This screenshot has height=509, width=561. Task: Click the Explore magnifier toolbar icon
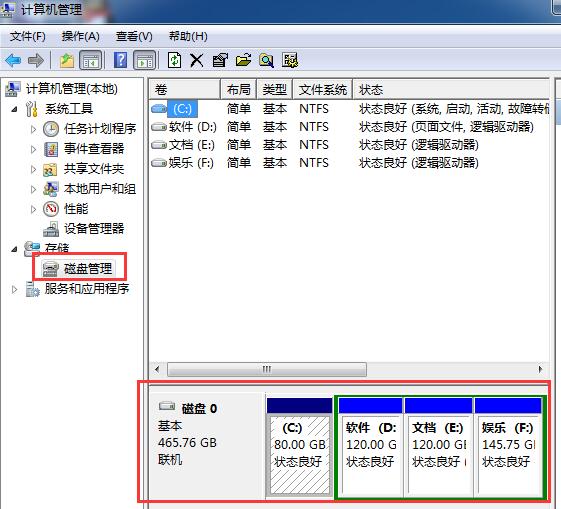pos(267,60)
